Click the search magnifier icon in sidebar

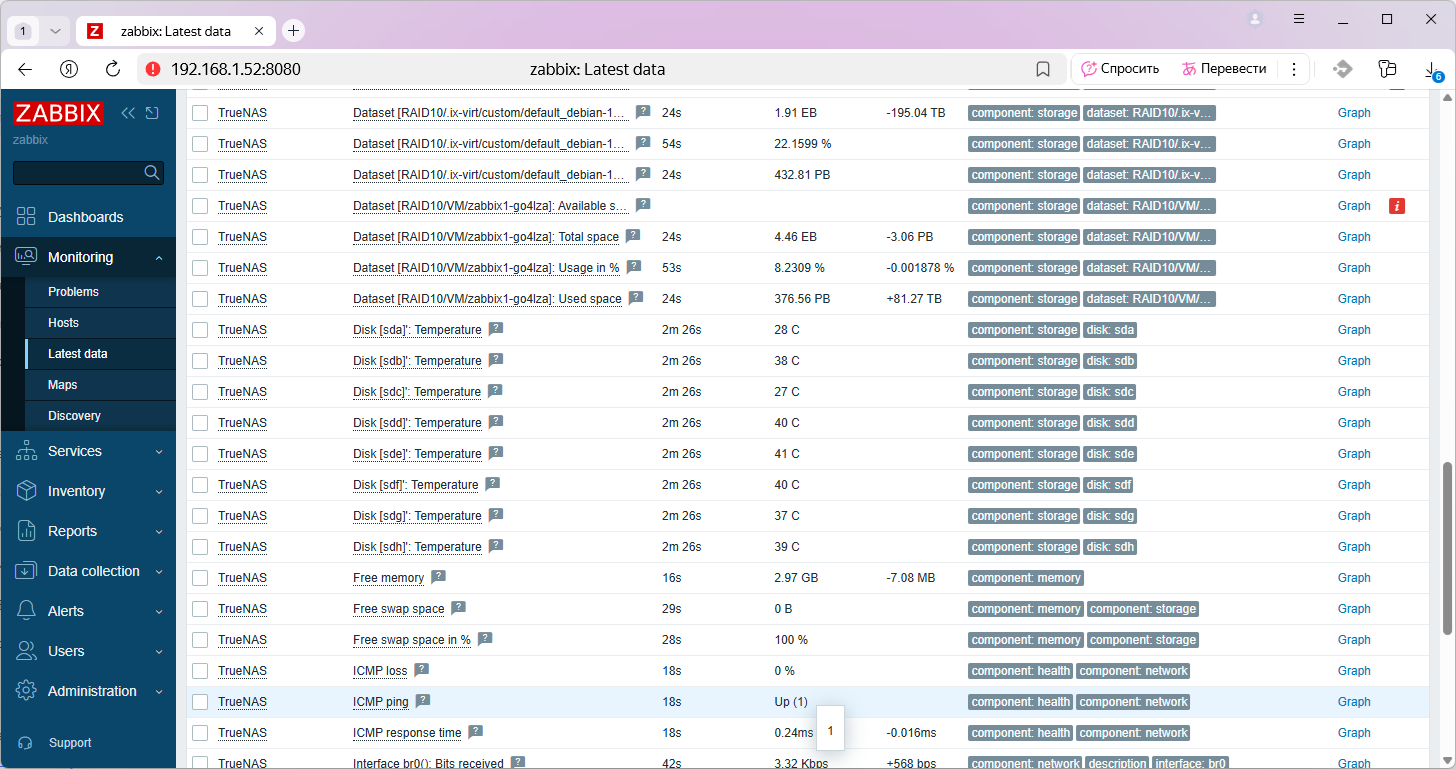tap(152, 173)
